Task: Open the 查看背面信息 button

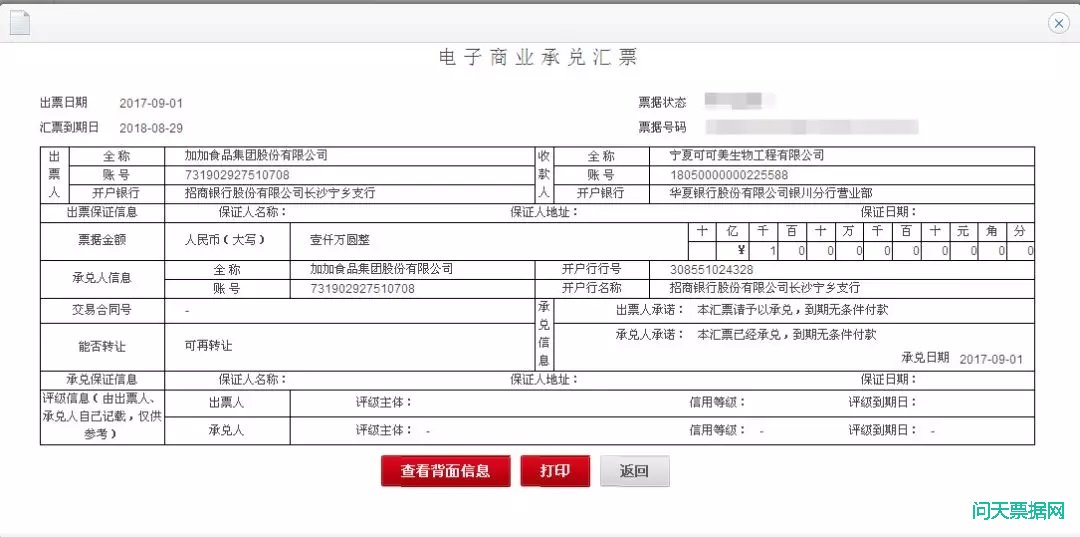Action: click(x=446, y=472)
